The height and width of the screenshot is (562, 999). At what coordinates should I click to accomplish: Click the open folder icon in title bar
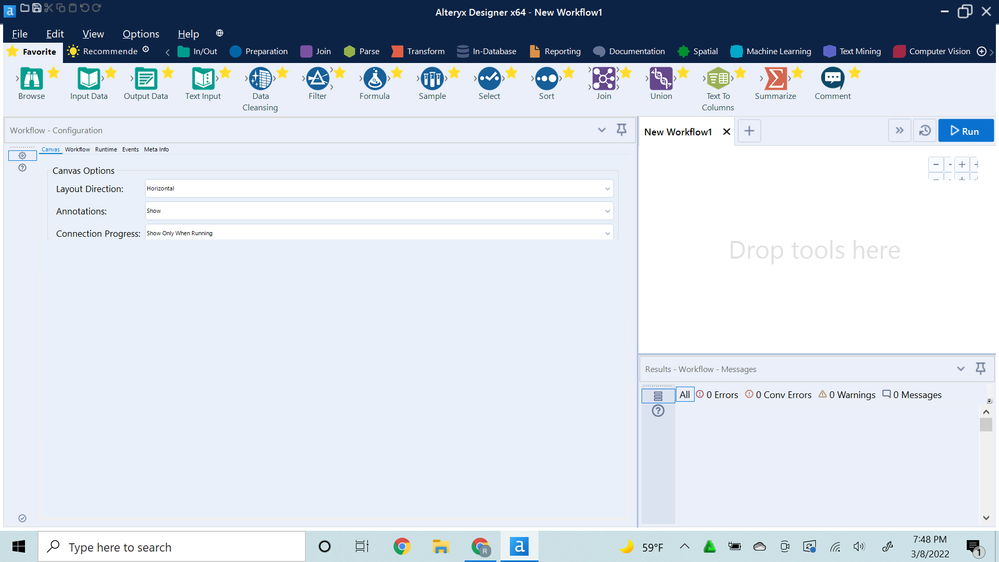click(x=24, y=8)
